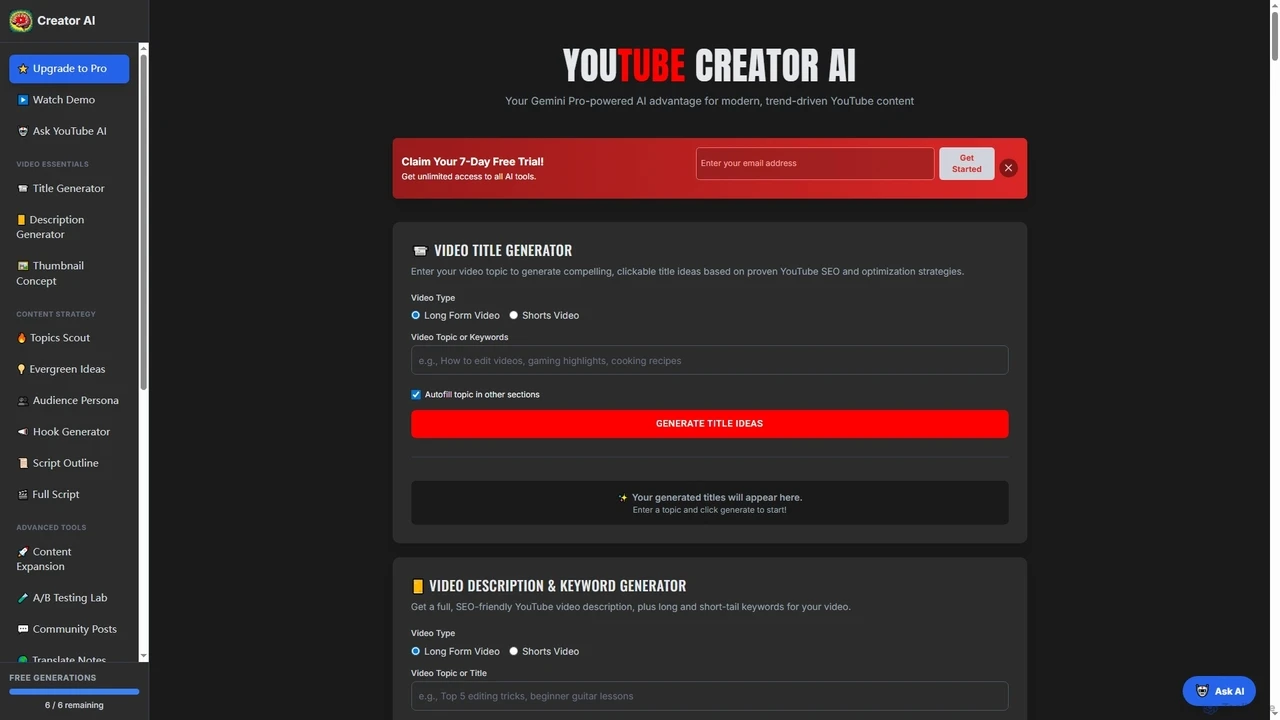Click the email address field in trial banner
The height and width of the screenshot is (720, 1280).
pos(815,163)
